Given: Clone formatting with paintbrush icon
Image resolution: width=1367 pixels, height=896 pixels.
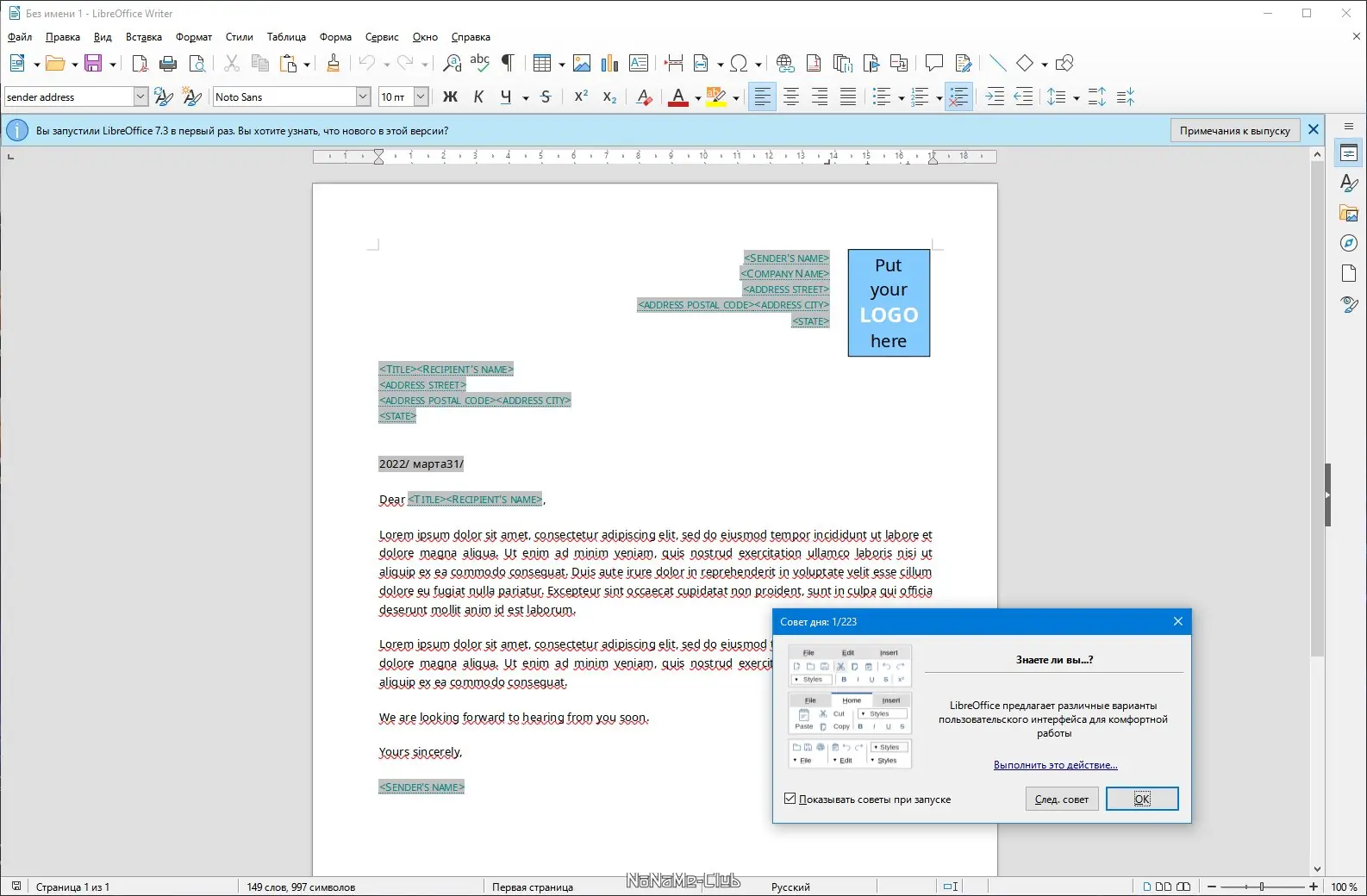Looking at the screenshot, I should 334,63.
